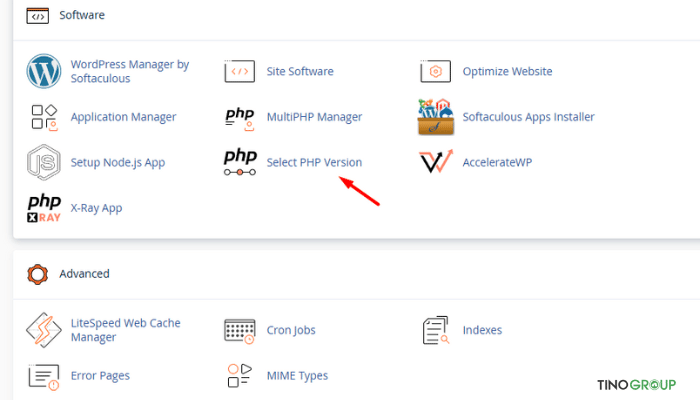700x400 pixels.
Task: Open Indexes link
Action: click(482, 330)
